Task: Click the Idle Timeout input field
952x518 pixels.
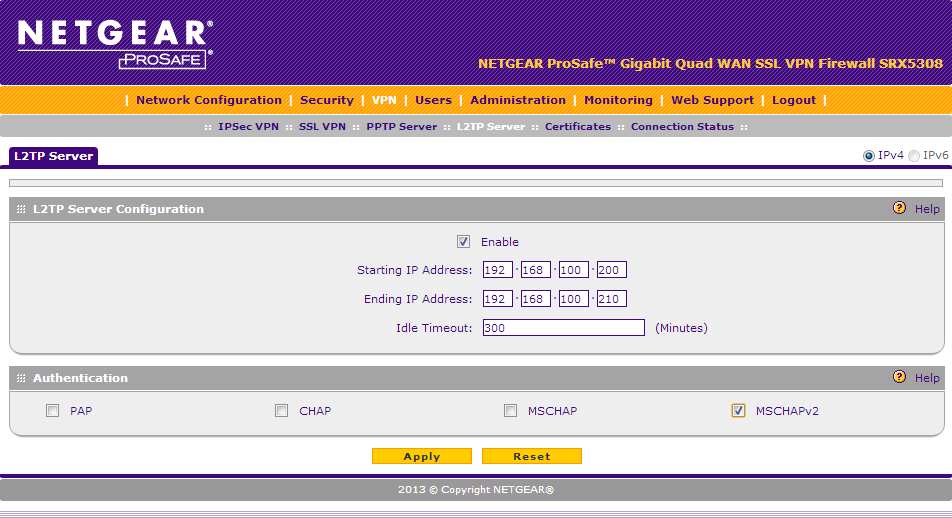Action: (563, 328)
